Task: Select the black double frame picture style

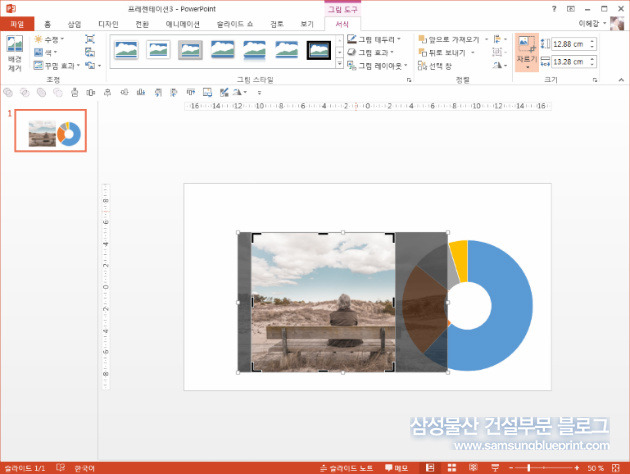Action: click(319, 50)
